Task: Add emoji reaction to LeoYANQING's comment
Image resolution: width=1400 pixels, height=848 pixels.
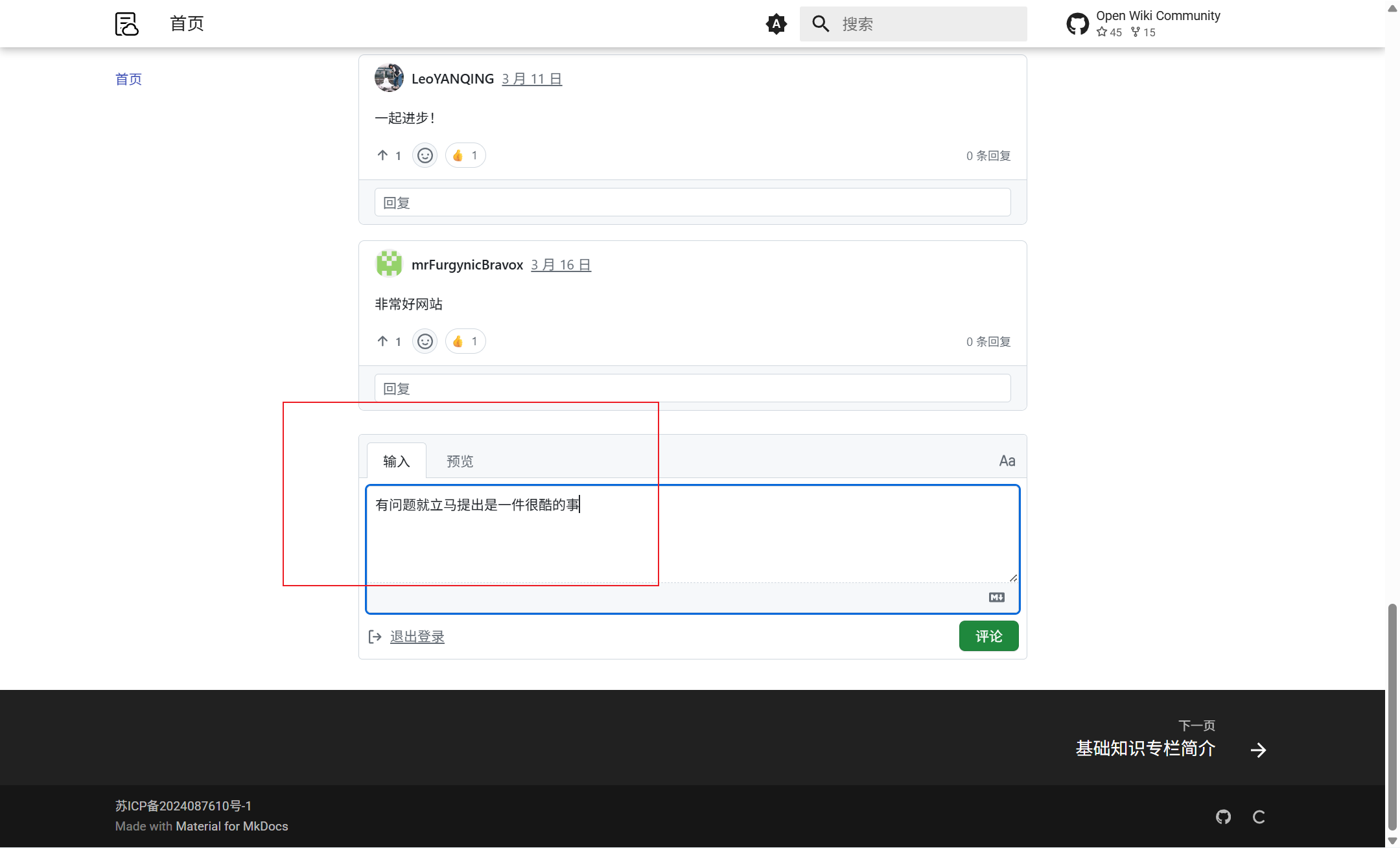Action: [425, 155]
